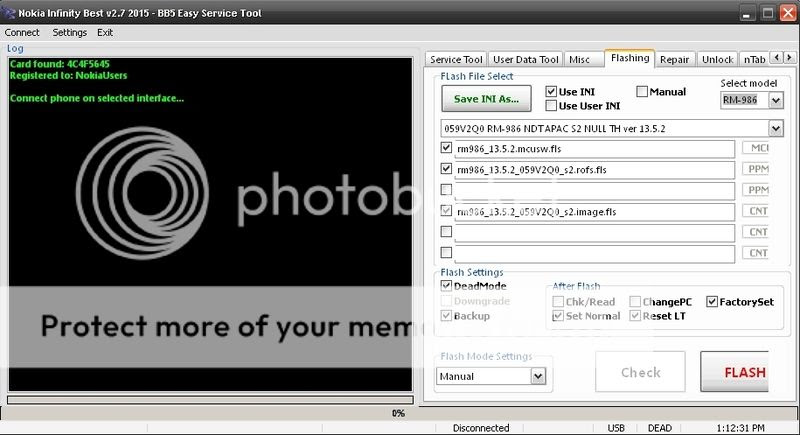
Task: Go to the Repair tab
Action: (674, 60)
